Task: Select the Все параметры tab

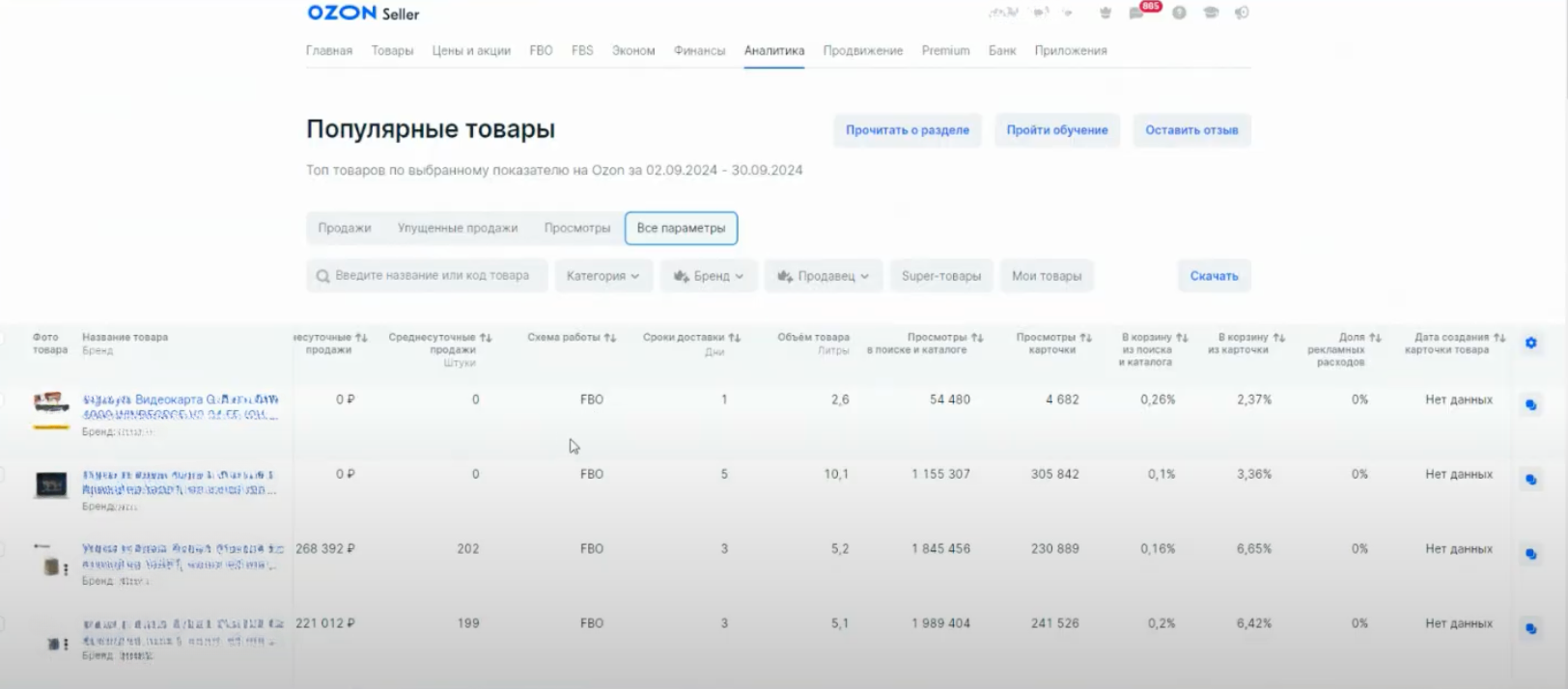Action: (682, 228)
